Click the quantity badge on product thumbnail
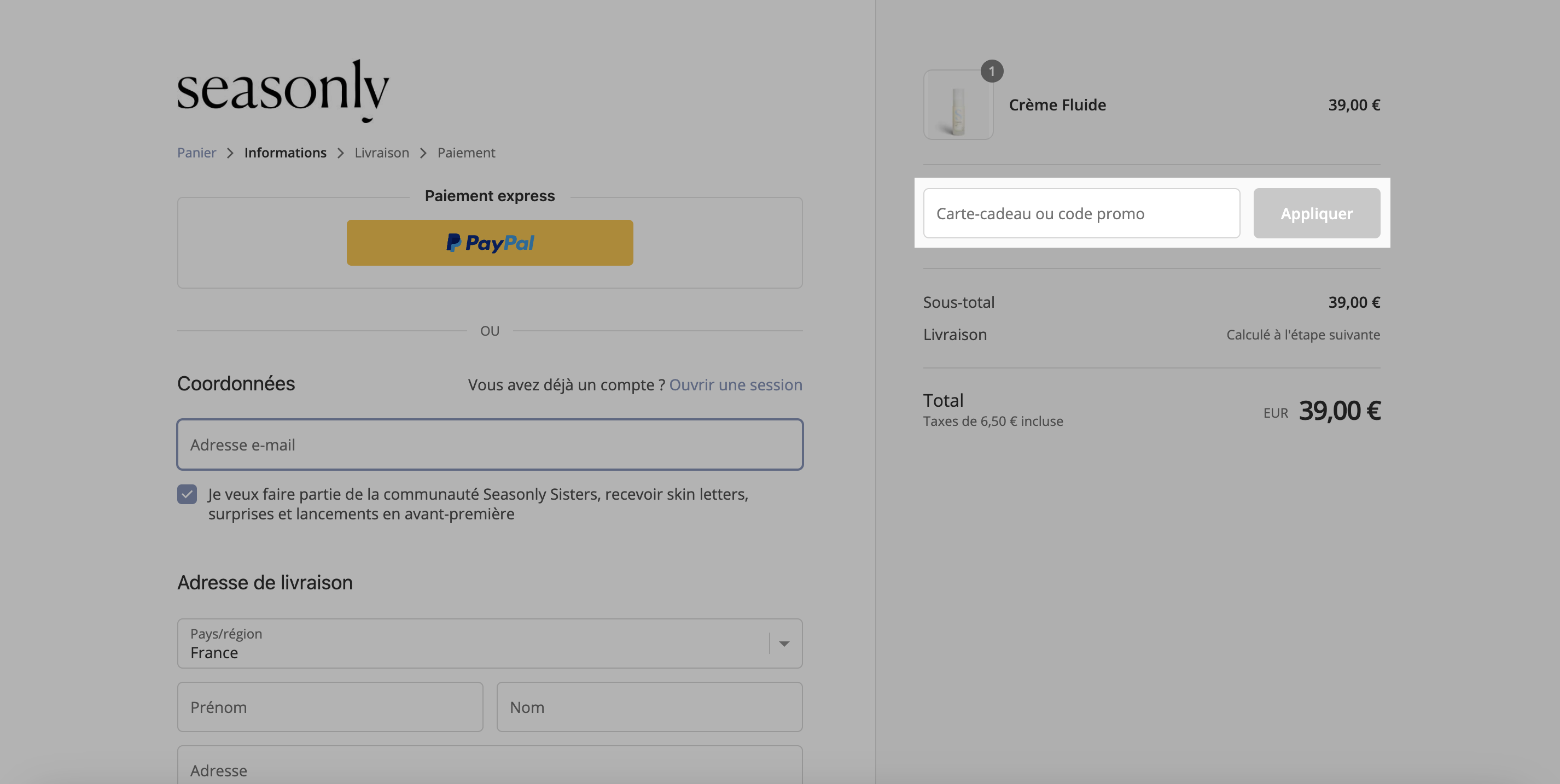The height and width of the screenshot is (784, 1560). click(x=992, y=72)
